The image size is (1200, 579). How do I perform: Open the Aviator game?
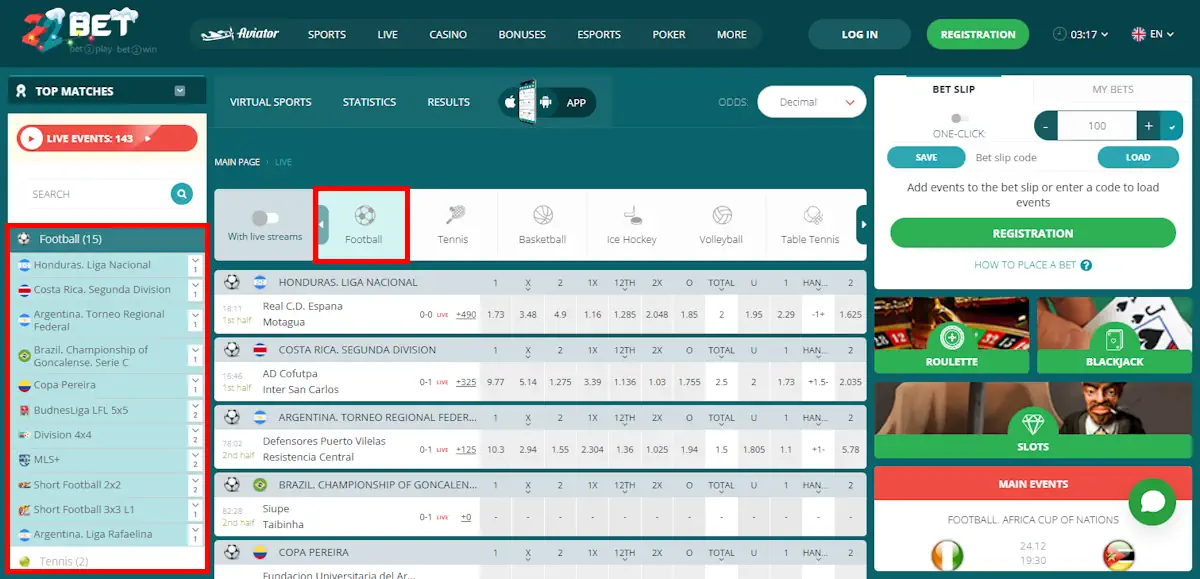coord(240,33)
